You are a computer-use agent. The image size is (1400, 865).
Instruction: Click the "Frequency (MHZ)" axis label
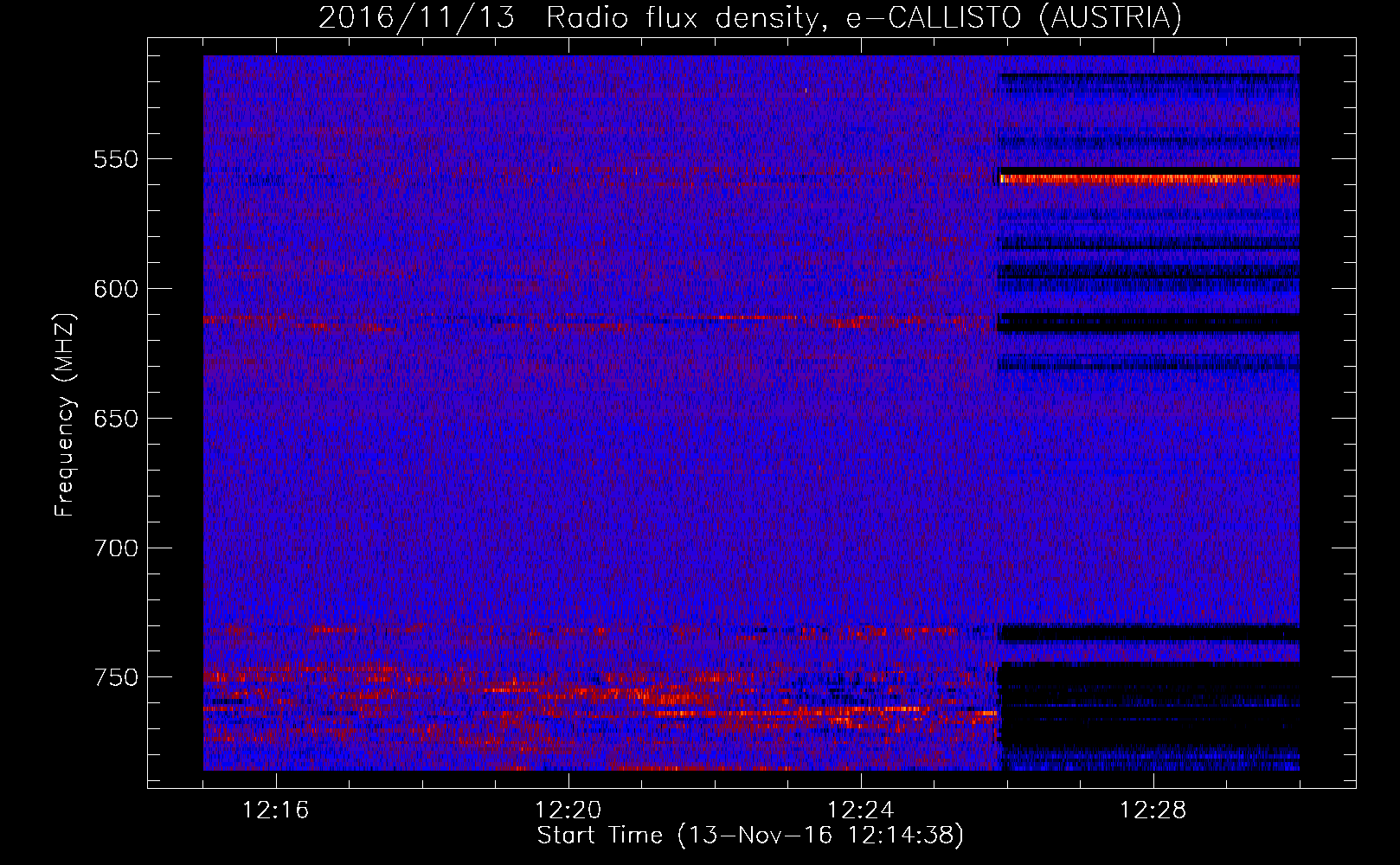coord(65,414)
